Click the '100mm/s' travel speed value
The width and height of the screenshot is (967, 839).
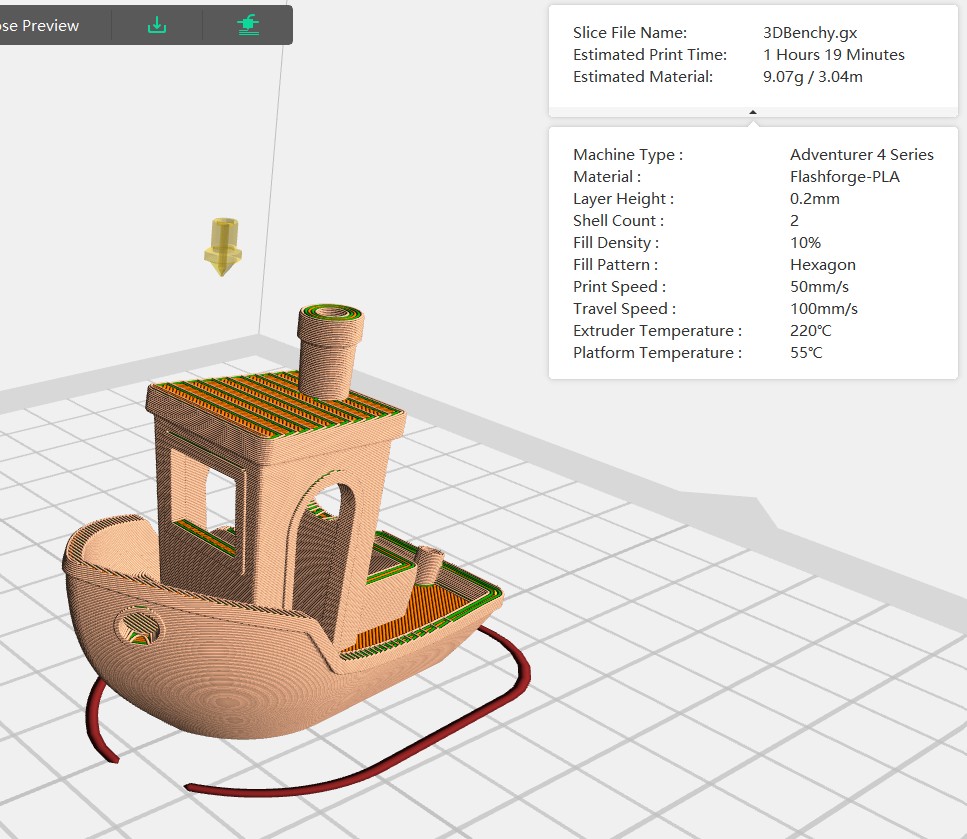tap(823, 309)
